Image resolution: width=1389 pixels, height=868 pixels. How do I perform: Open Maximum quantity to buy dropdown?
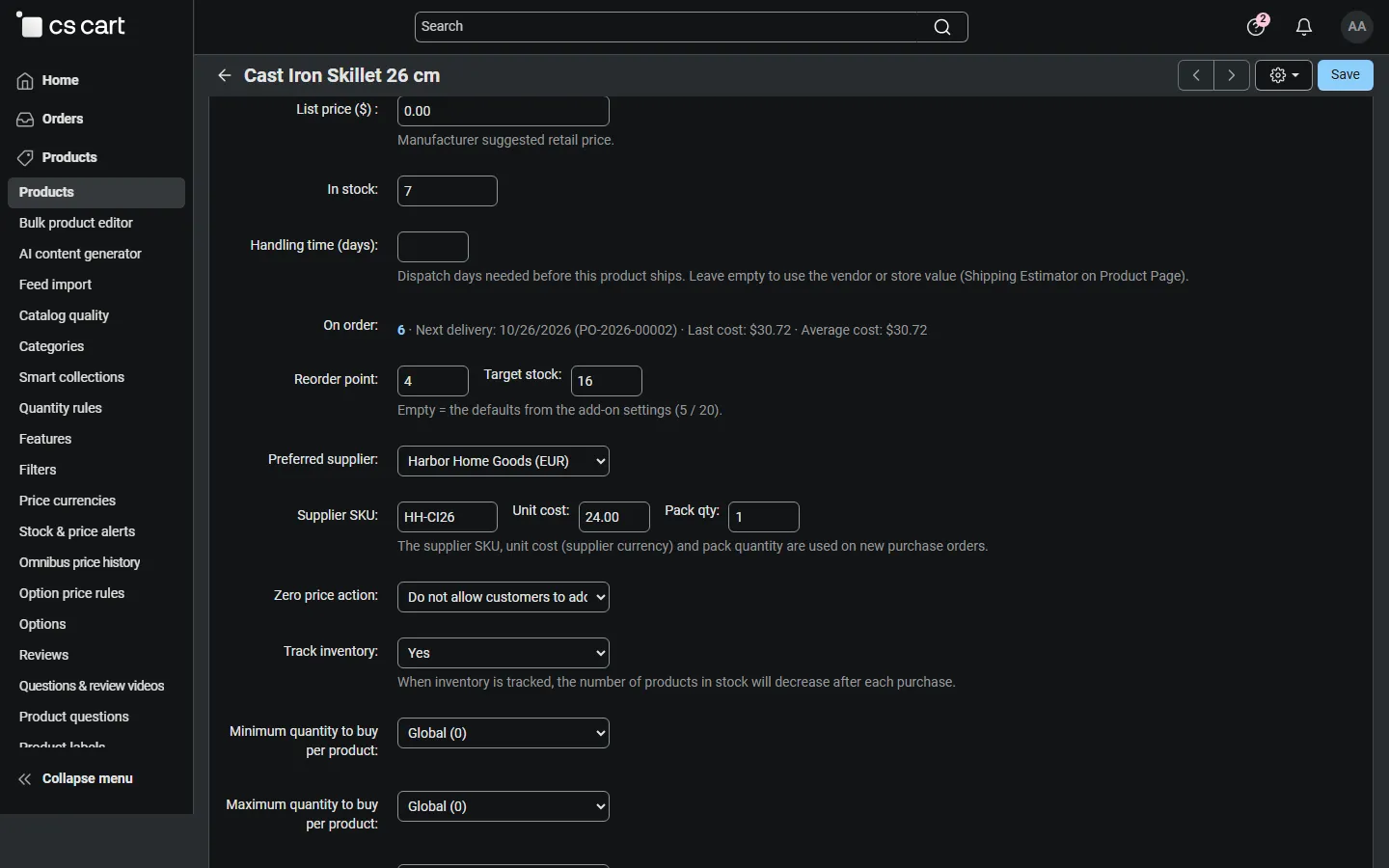coord(504,806)
